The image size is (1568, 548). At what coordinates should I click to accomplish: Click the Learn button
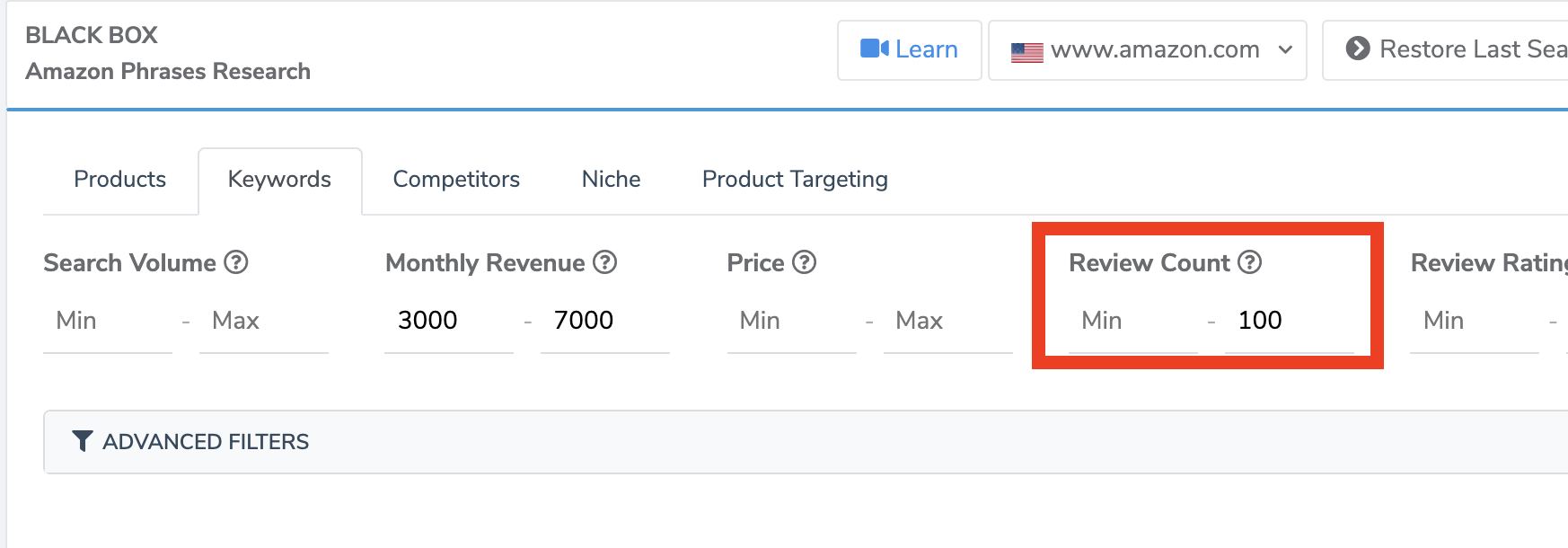point(909,50)
